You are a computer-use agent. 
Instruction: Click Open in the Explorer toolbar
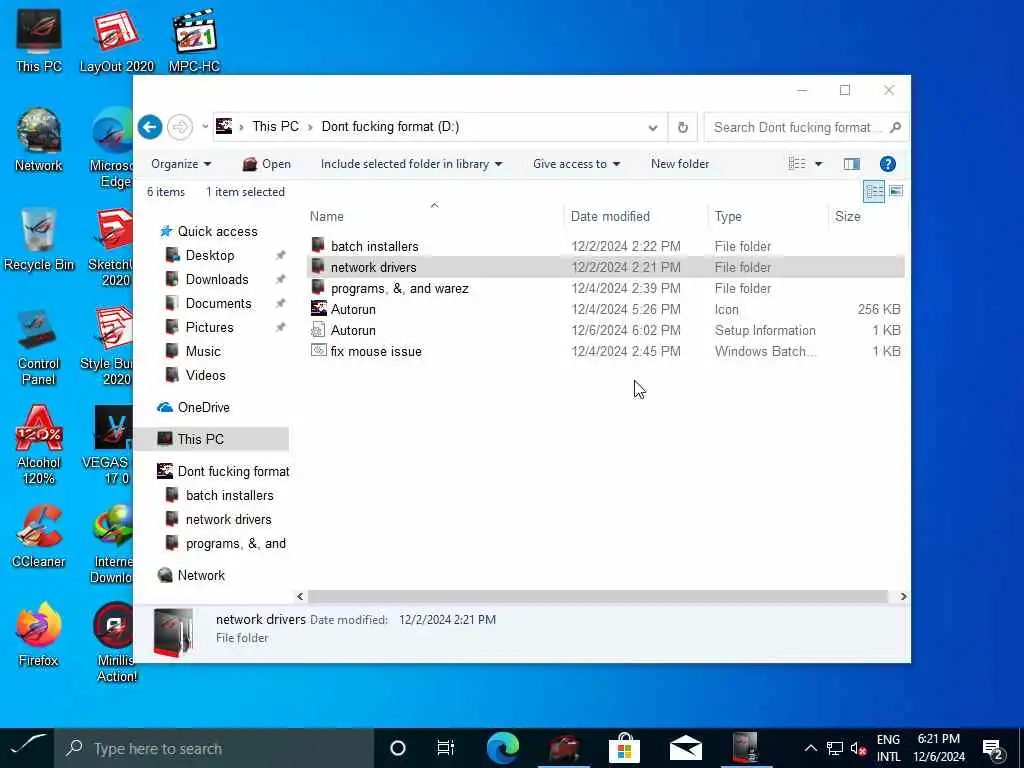coord(266,164)
